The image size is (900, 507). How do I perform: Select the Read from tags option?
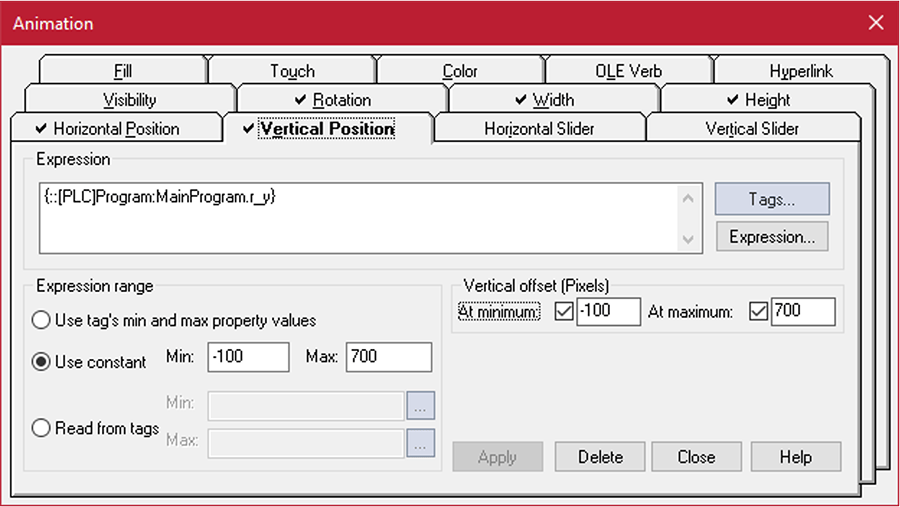click(x=95, y=428)
